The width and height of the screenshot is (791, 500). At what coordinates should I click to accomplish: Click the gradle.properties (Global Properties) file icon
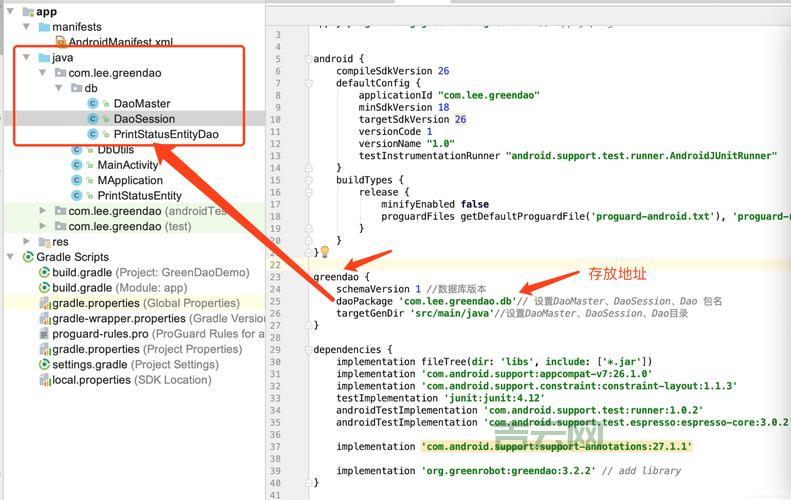pos(44,303)
